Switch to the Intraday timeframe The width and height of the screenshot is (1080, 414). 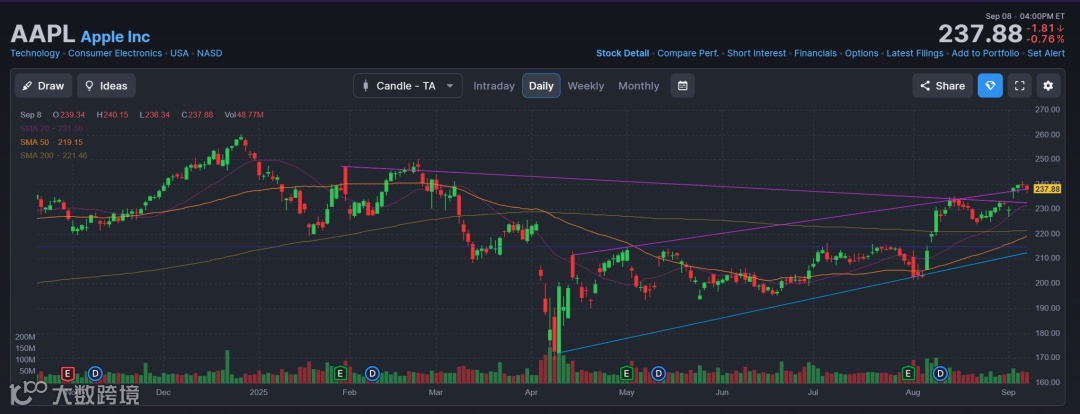494,86
